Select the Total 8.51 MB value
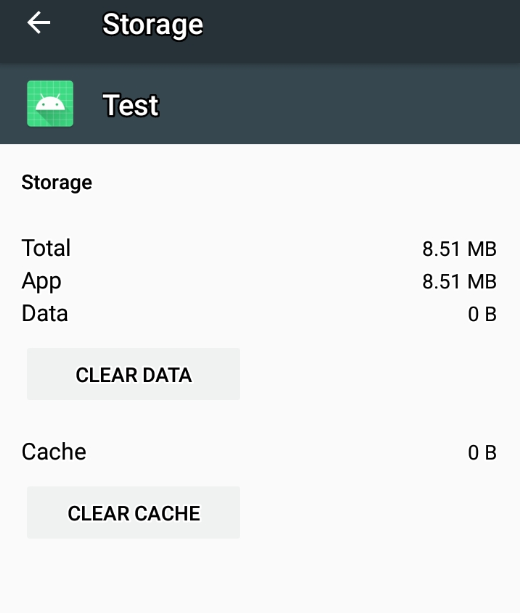This screenshot has height=613, width=527. (459, 249)
